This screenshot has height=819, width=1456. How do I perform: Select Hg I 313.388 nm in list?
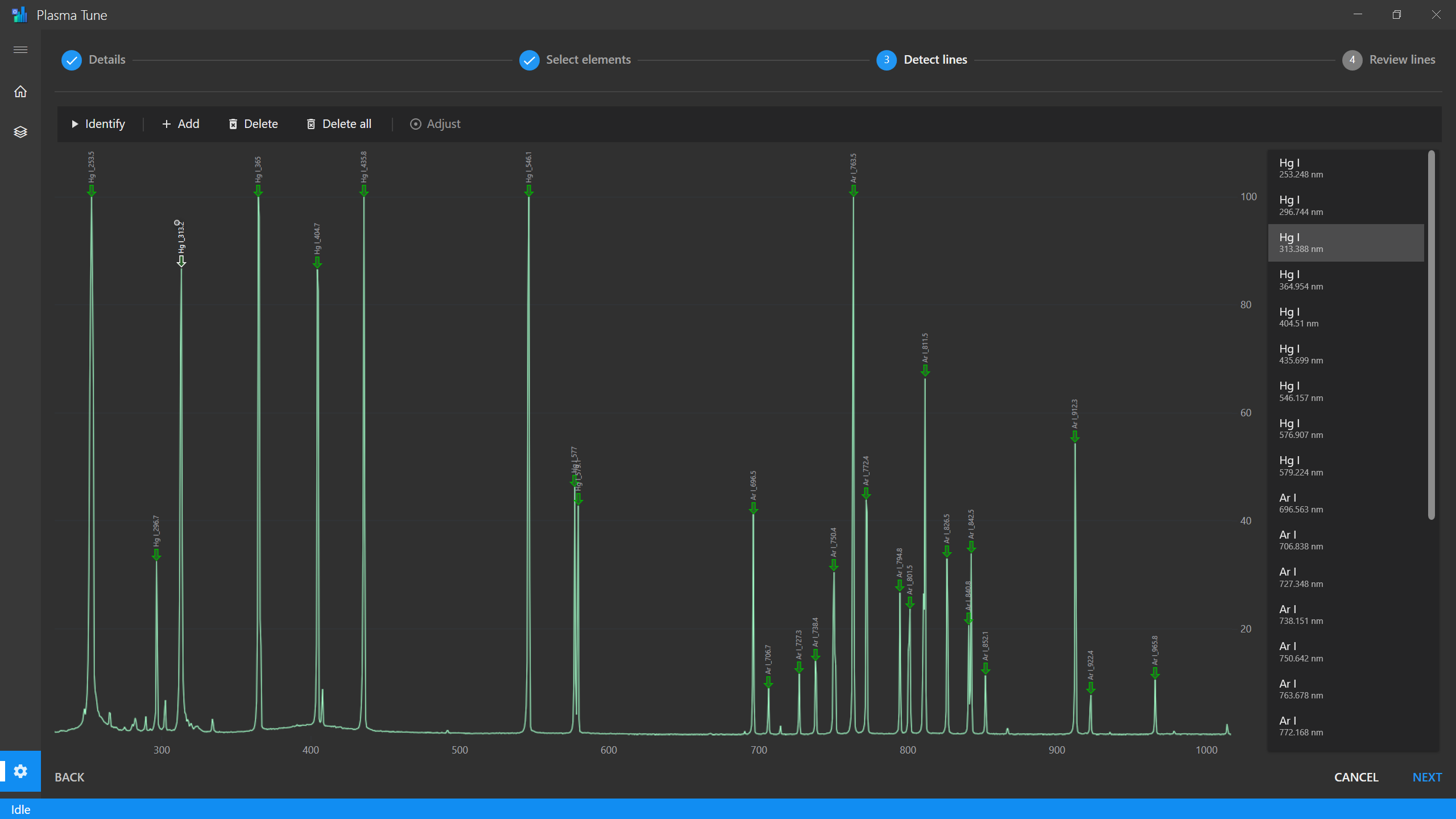[x=1346, y=243]
